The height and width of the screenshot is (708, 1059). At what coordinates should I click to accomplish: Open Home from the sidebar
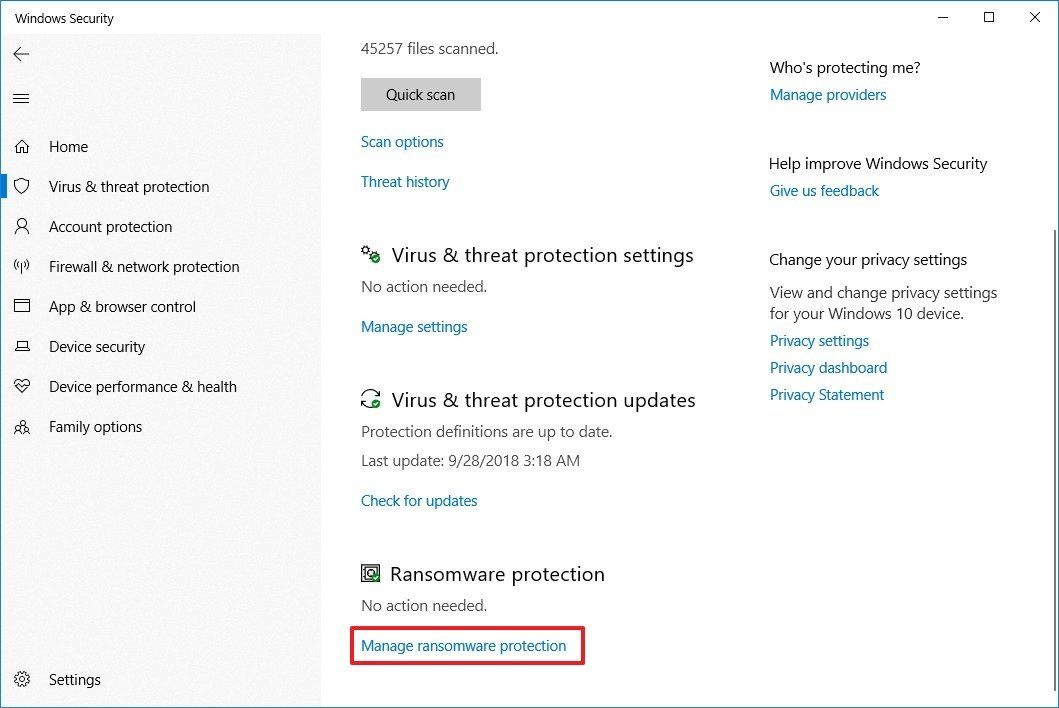pos(68,146)
